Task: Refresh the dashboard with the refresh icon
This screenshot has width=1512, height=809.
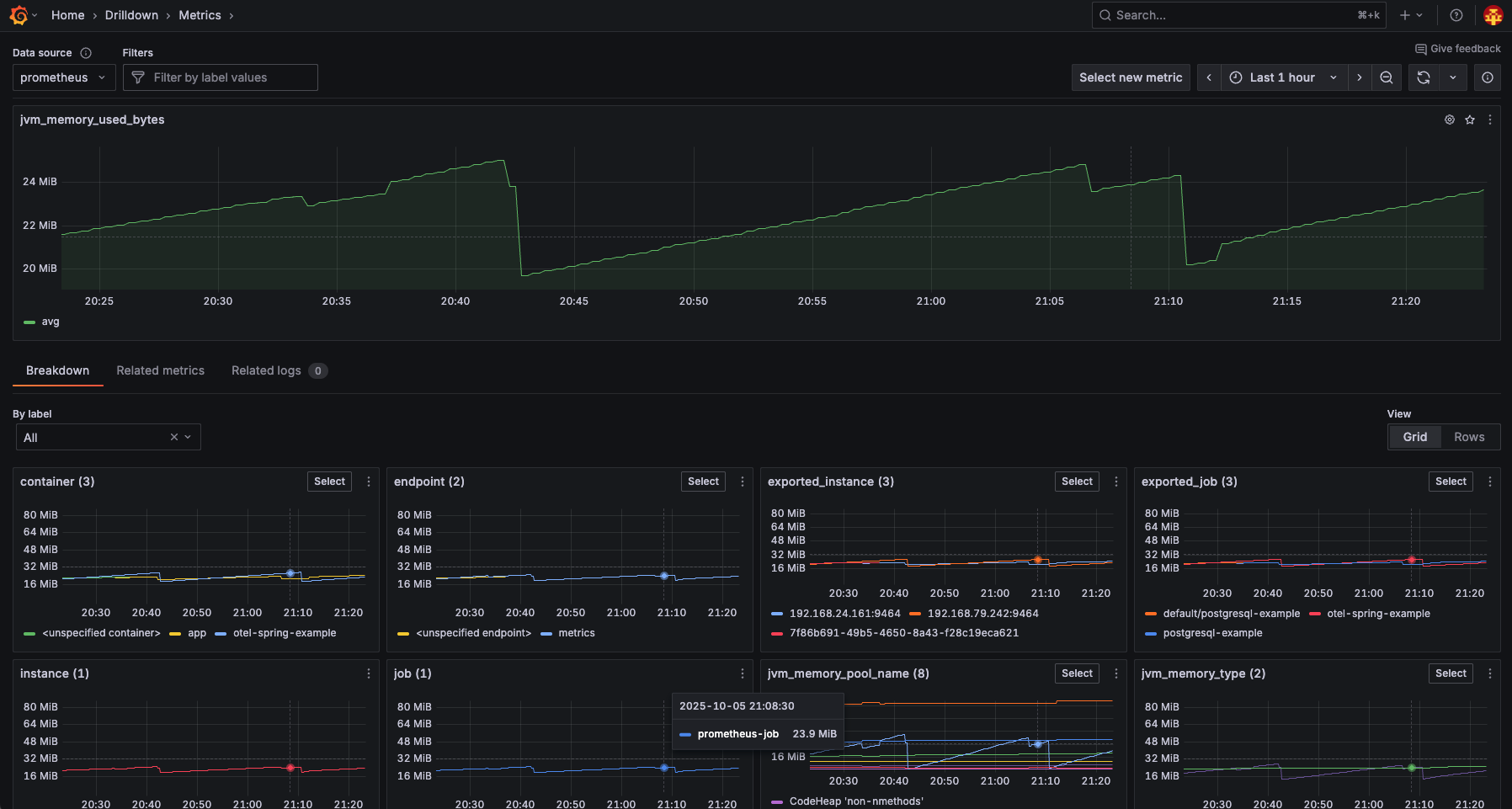Action: [1423, 77]
